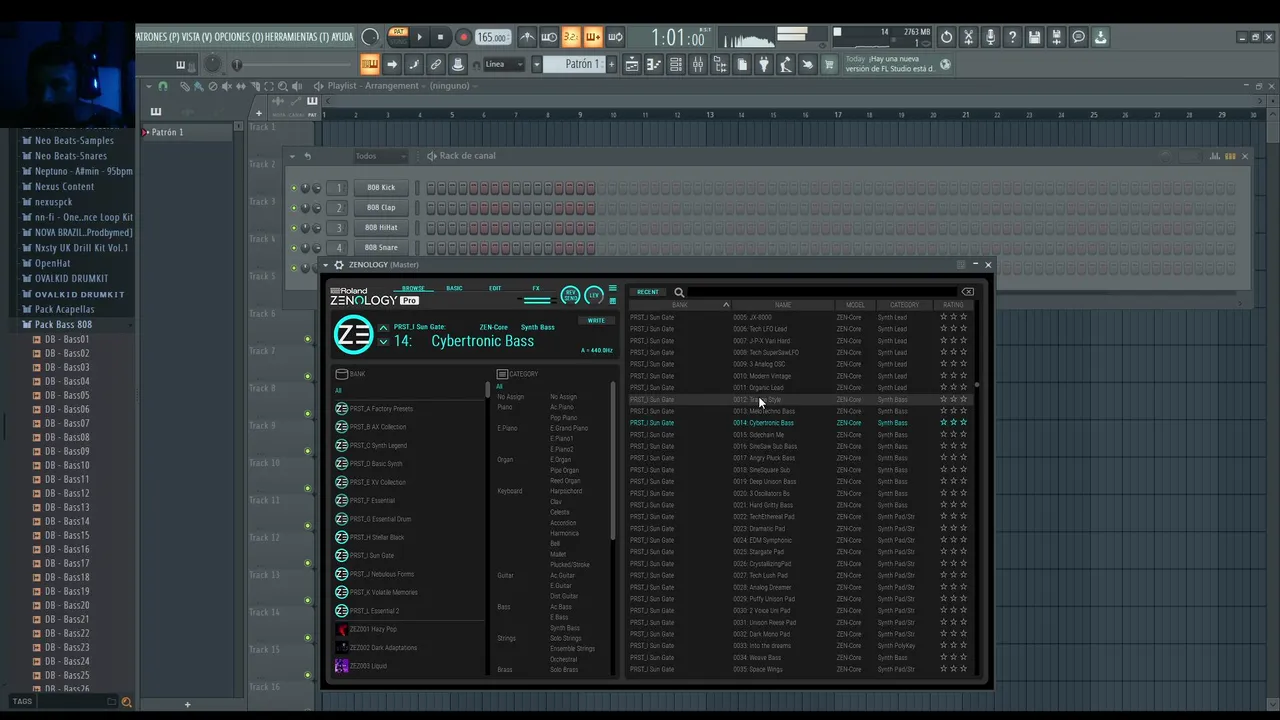Open the Línea snap dropdown
The image size is (1280, 720).
point(504,64)
